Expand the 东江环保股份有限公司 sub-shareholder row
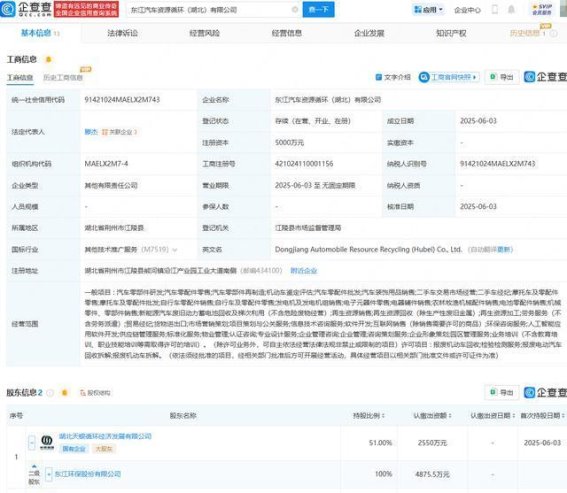This screenshot has height=493, width=567. pyautogui.click(x=49, y=474)
